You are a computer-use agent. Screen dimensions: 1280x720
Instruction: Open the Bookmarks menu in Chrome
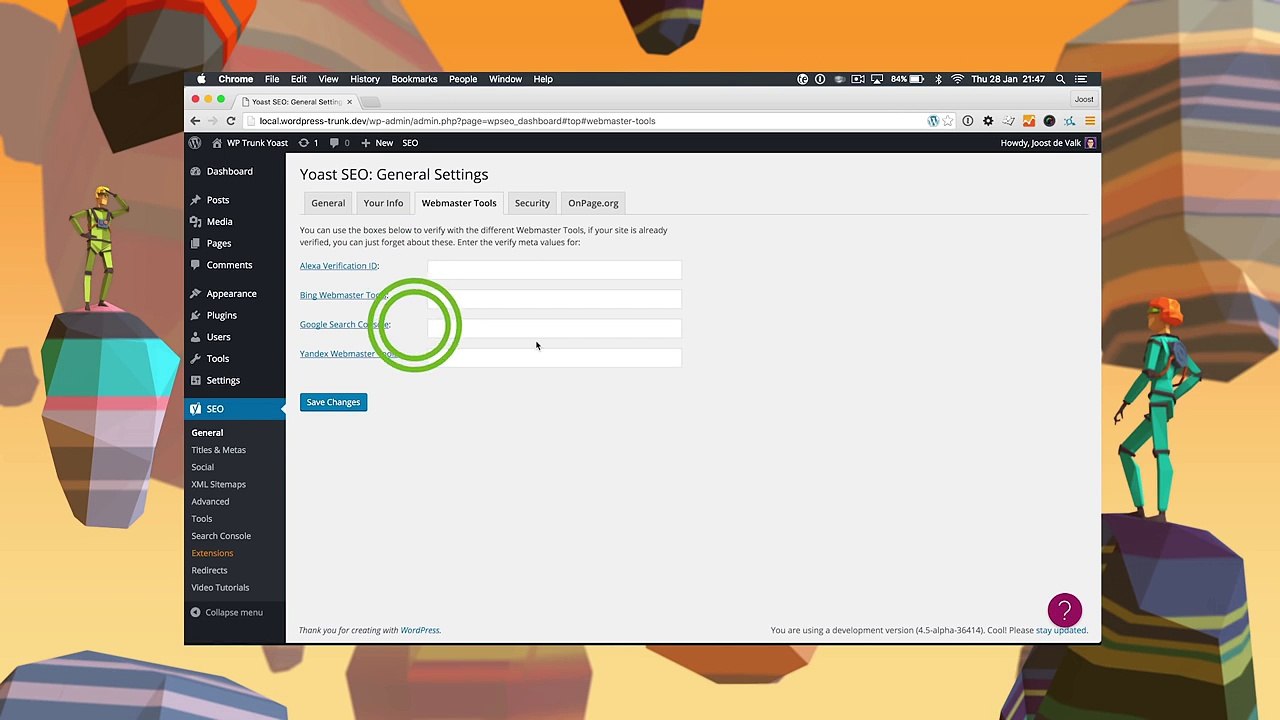(x=414, y=79)
